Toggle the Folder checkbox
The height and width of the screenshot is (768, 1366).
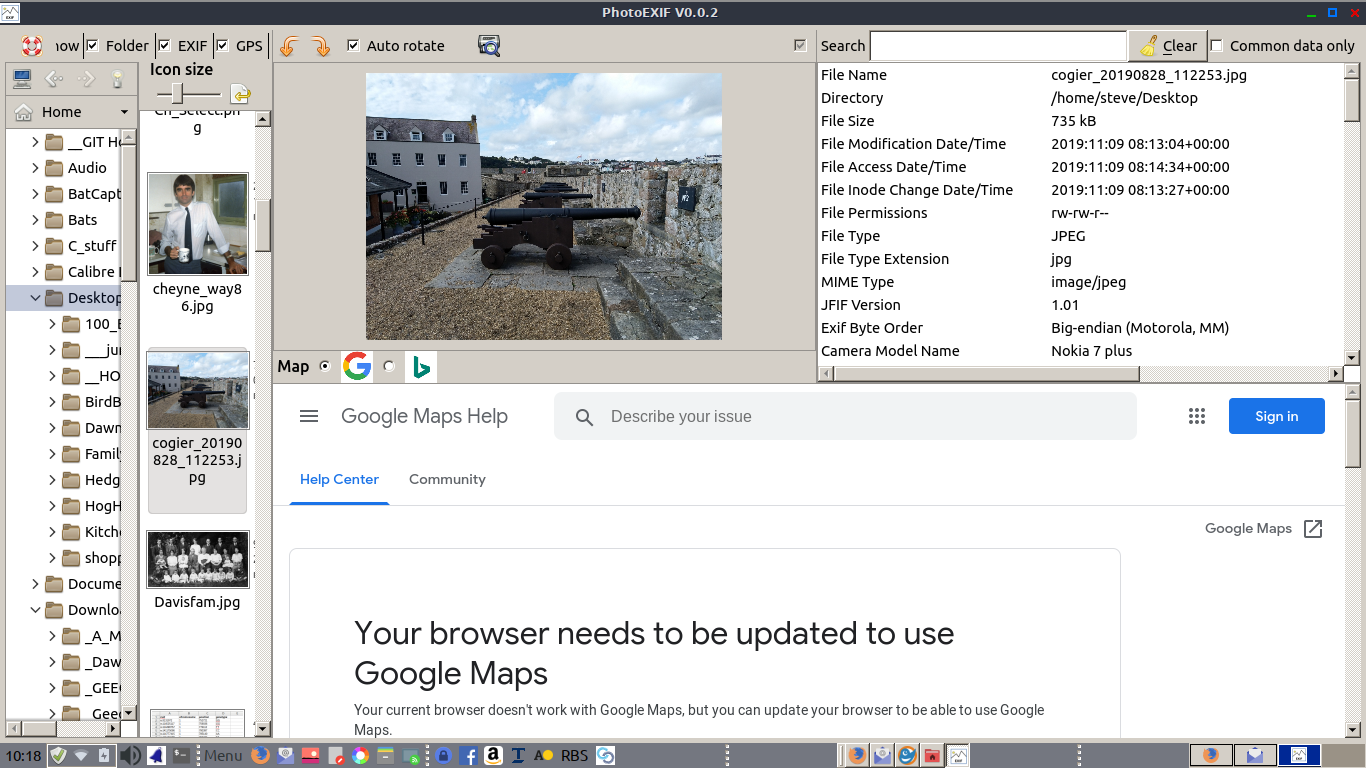click(x=93, y=46)
